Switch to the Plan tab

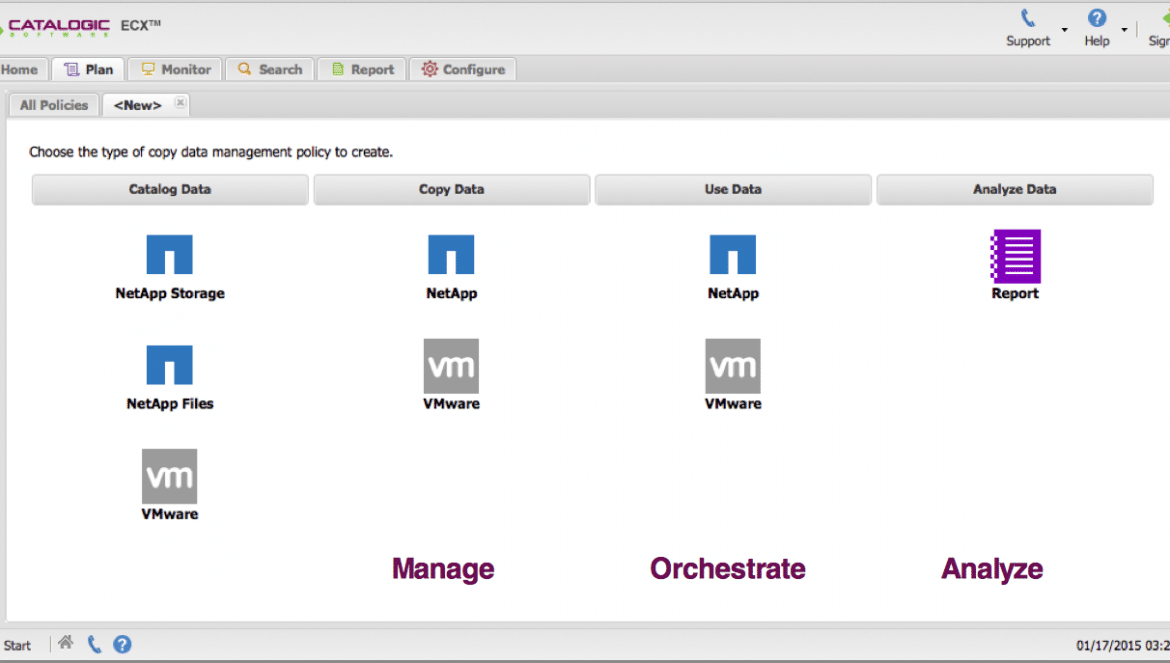tap(88, 69)
